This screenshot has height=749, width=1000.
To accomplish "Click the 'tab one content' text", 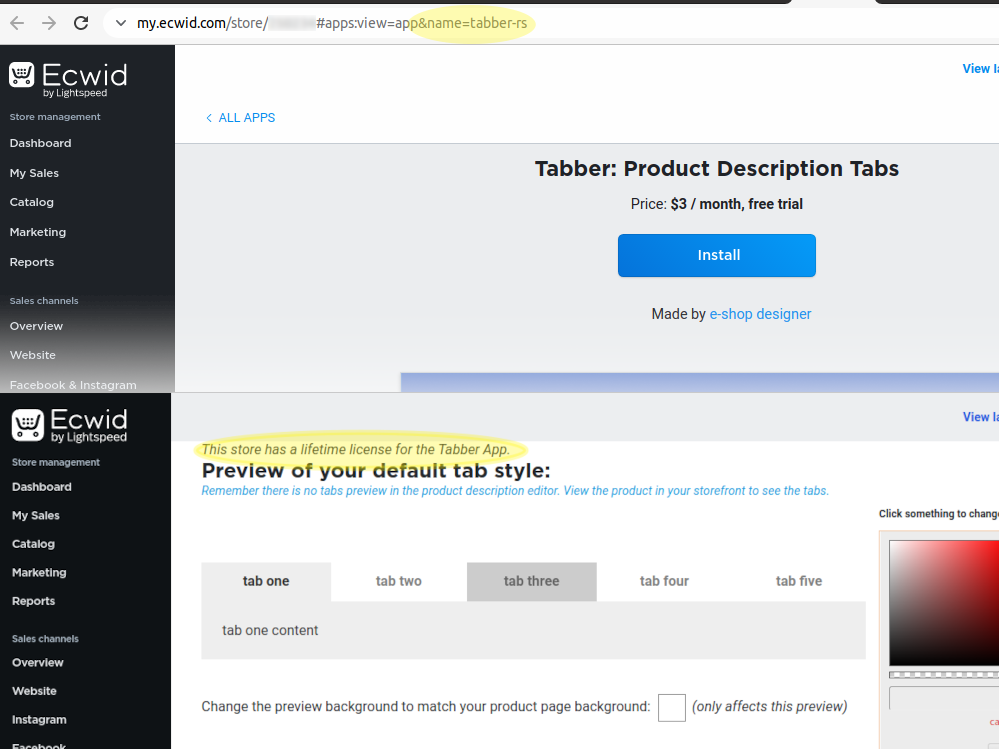I will coord(270,630).
